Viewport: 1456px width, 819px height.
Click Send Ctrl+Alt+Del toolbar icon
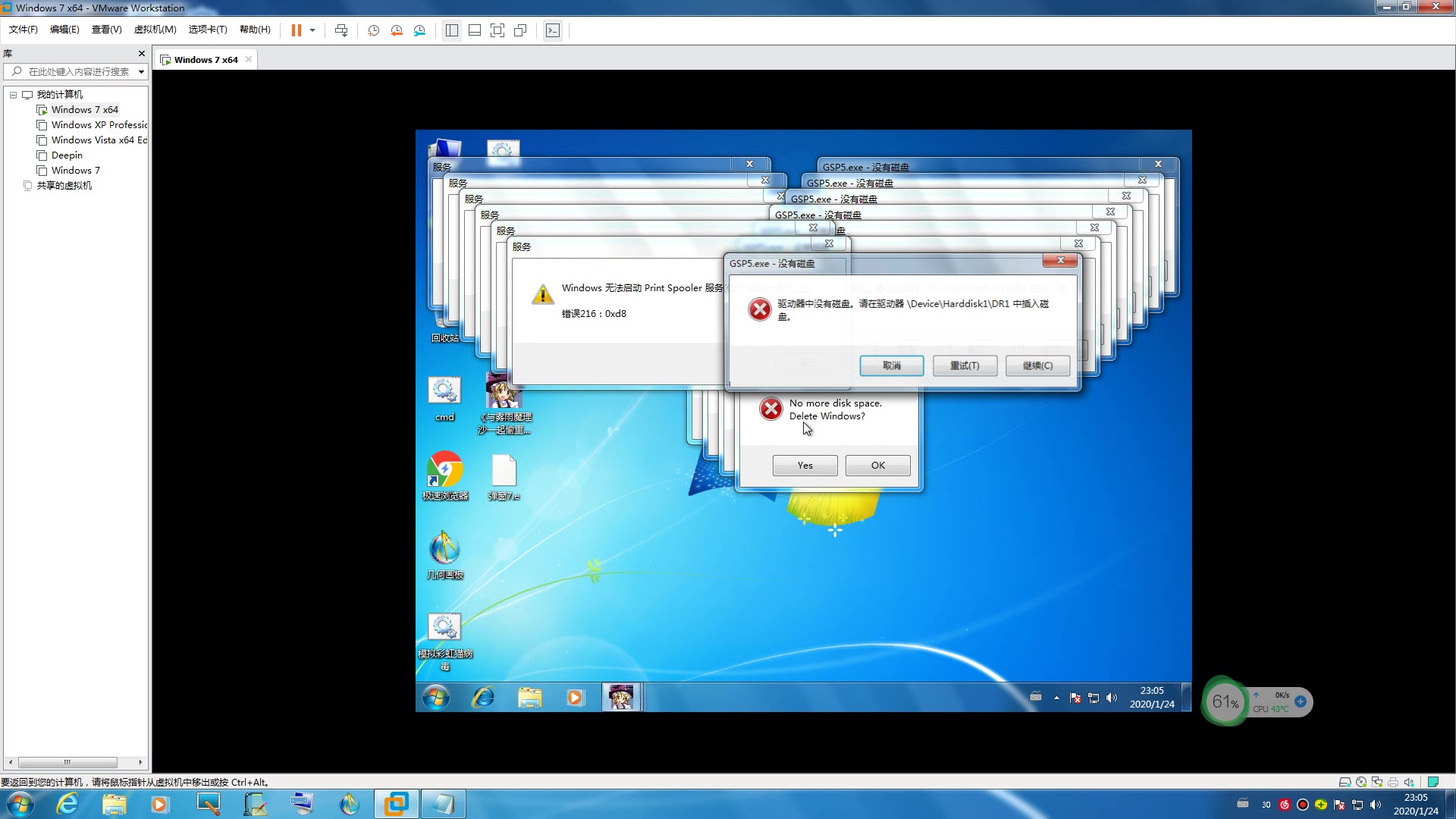[341, 30]
